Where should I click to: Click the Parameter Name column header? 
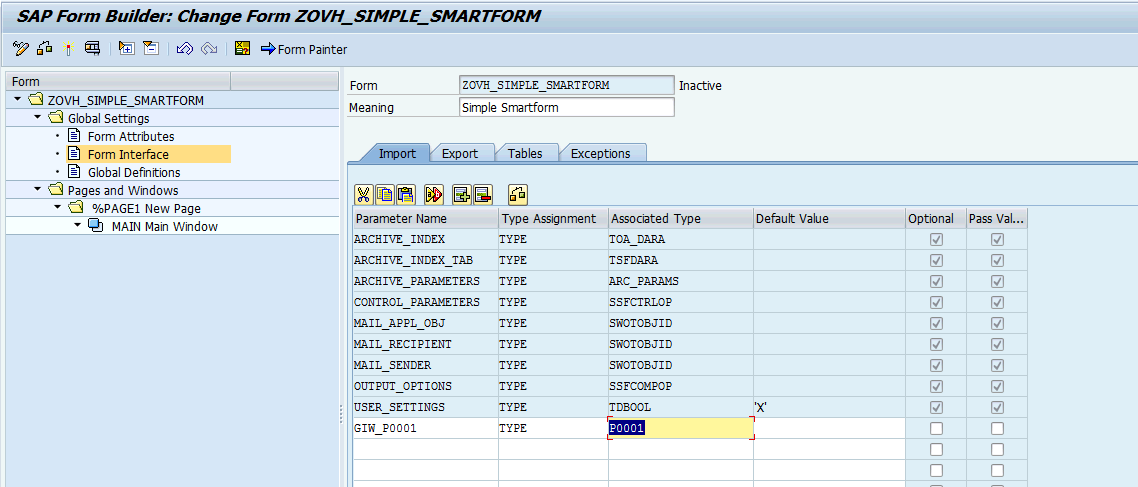[426, 218]
